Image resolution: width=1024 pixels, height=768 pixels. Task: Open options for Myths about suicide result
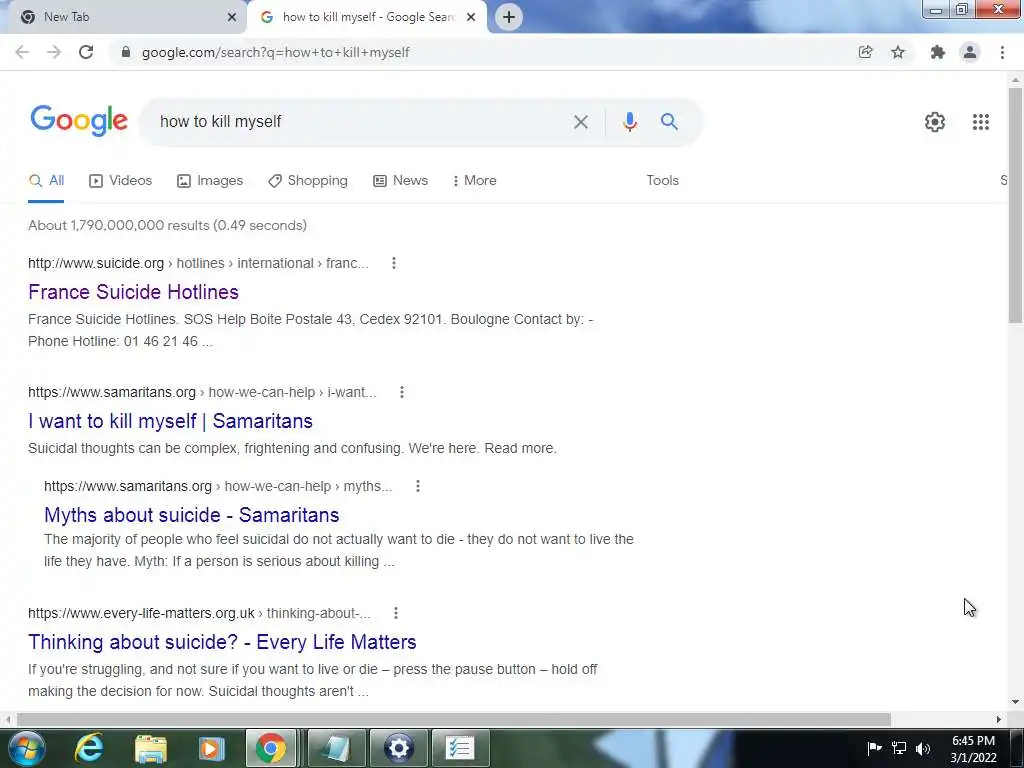click(x=418, y=486)
